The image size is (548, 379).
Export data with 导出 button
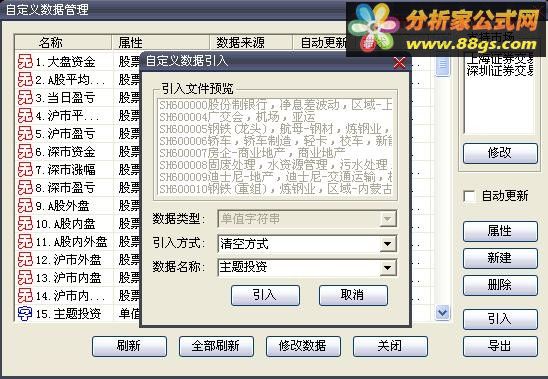point(500,346)
